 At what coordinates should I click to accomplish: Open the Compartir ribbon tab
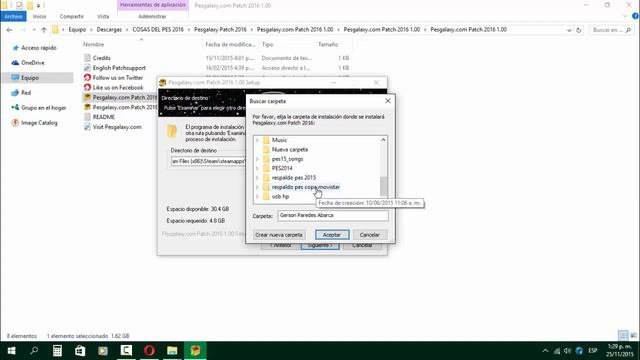coord(71,16)
